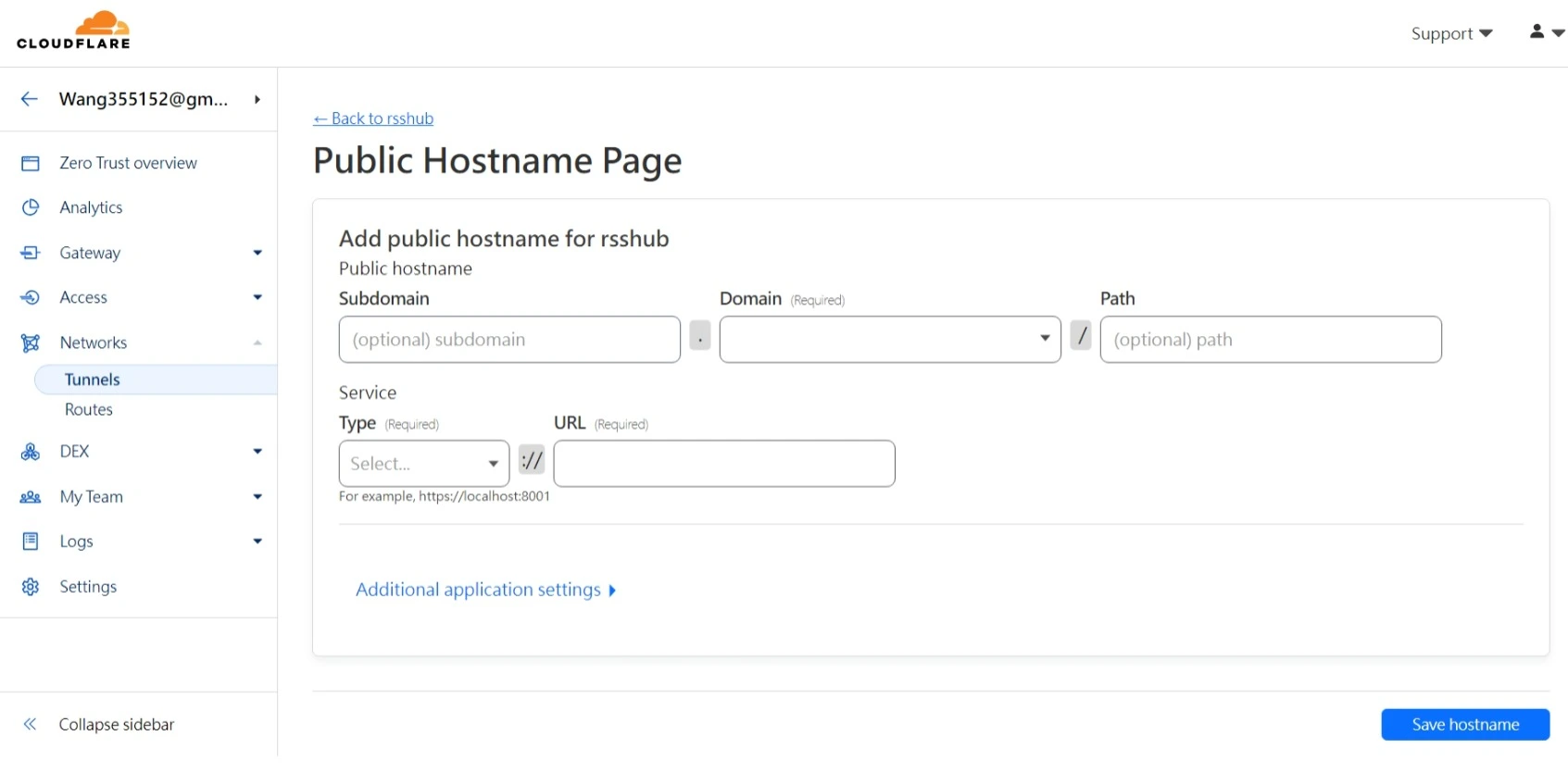1568x773 pixels.
Task: Click the Access icon
Action: (x=31, y=297)
